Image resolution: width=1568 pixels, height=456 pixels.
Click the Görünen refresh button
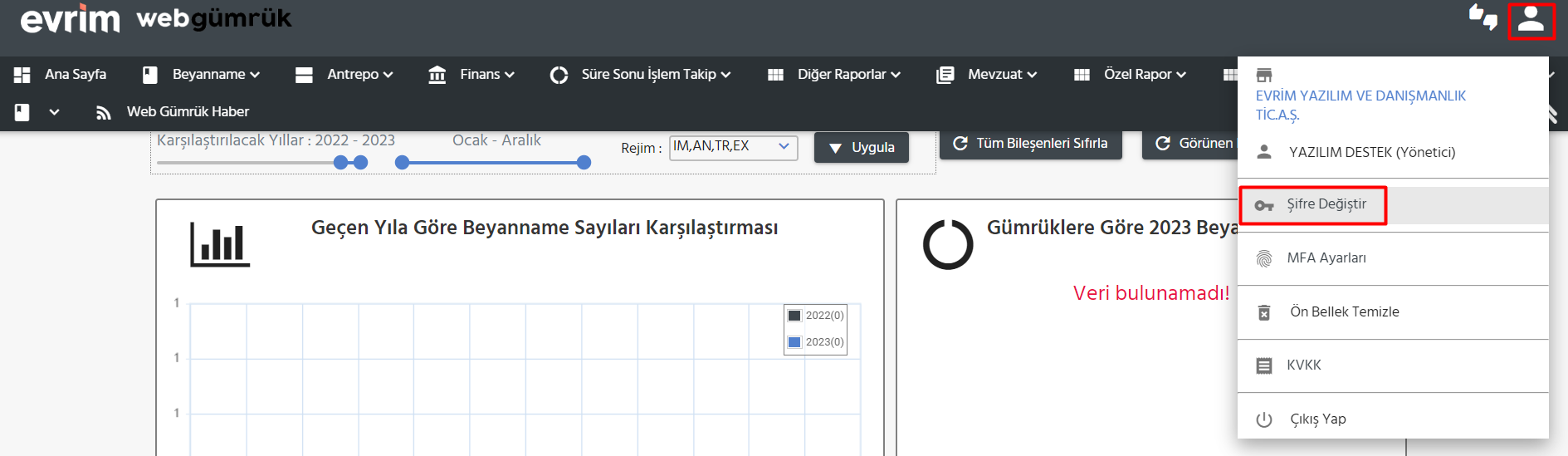pyautogui.click(x=1190, y=143)
